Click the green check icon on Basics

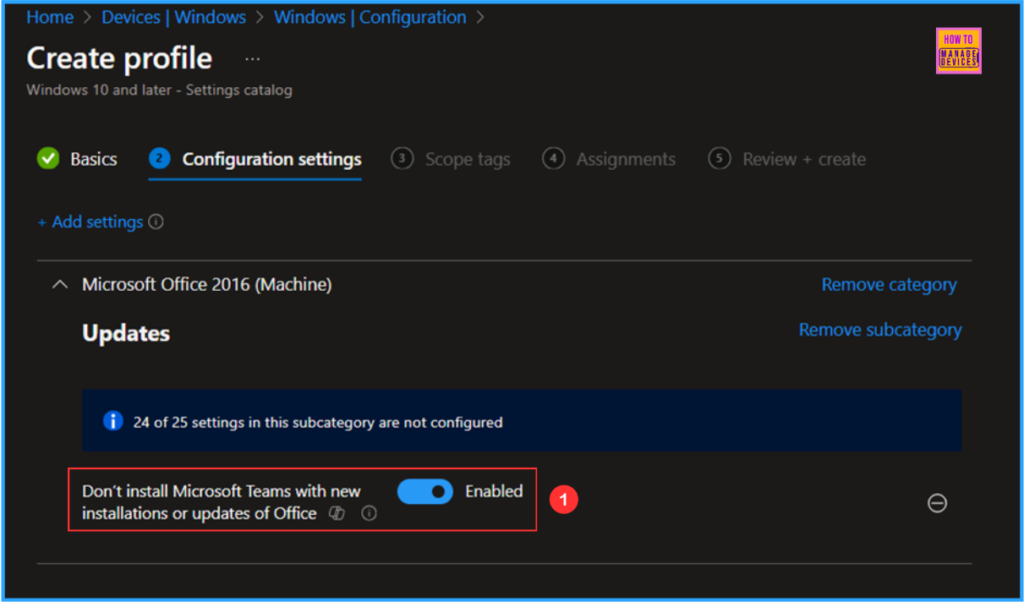pyautogui.click(x=48, y=158)
